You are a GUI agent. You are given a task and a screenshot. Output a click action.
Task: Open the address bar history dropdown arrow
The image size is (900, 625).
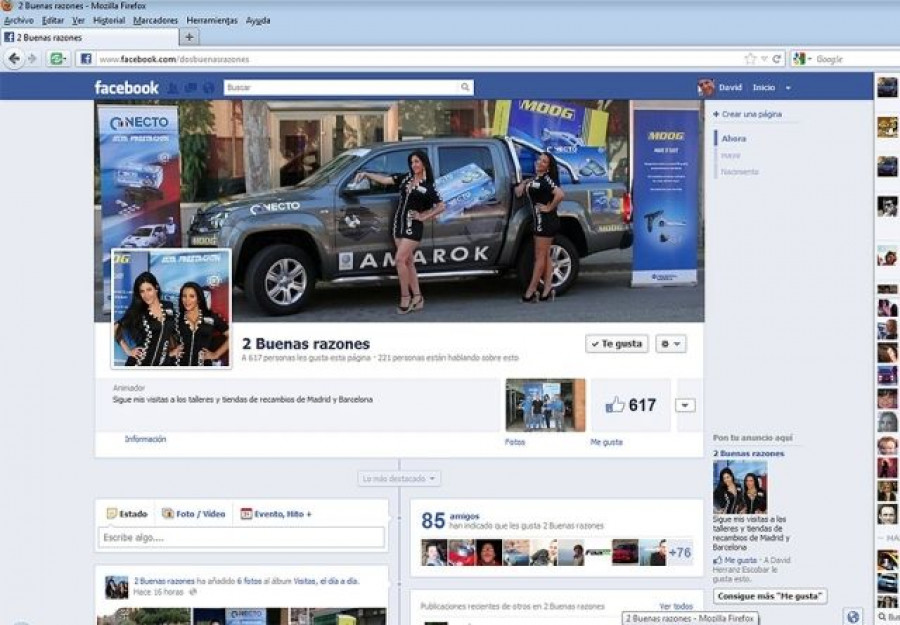764,59
